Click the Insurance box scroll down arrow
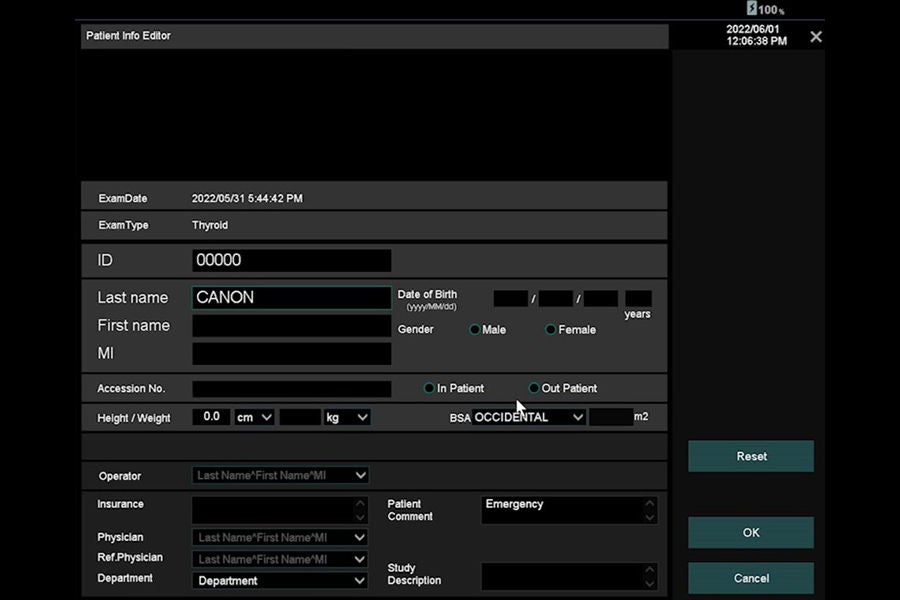The height and width of the screenshot is (600, 900). 360,517
